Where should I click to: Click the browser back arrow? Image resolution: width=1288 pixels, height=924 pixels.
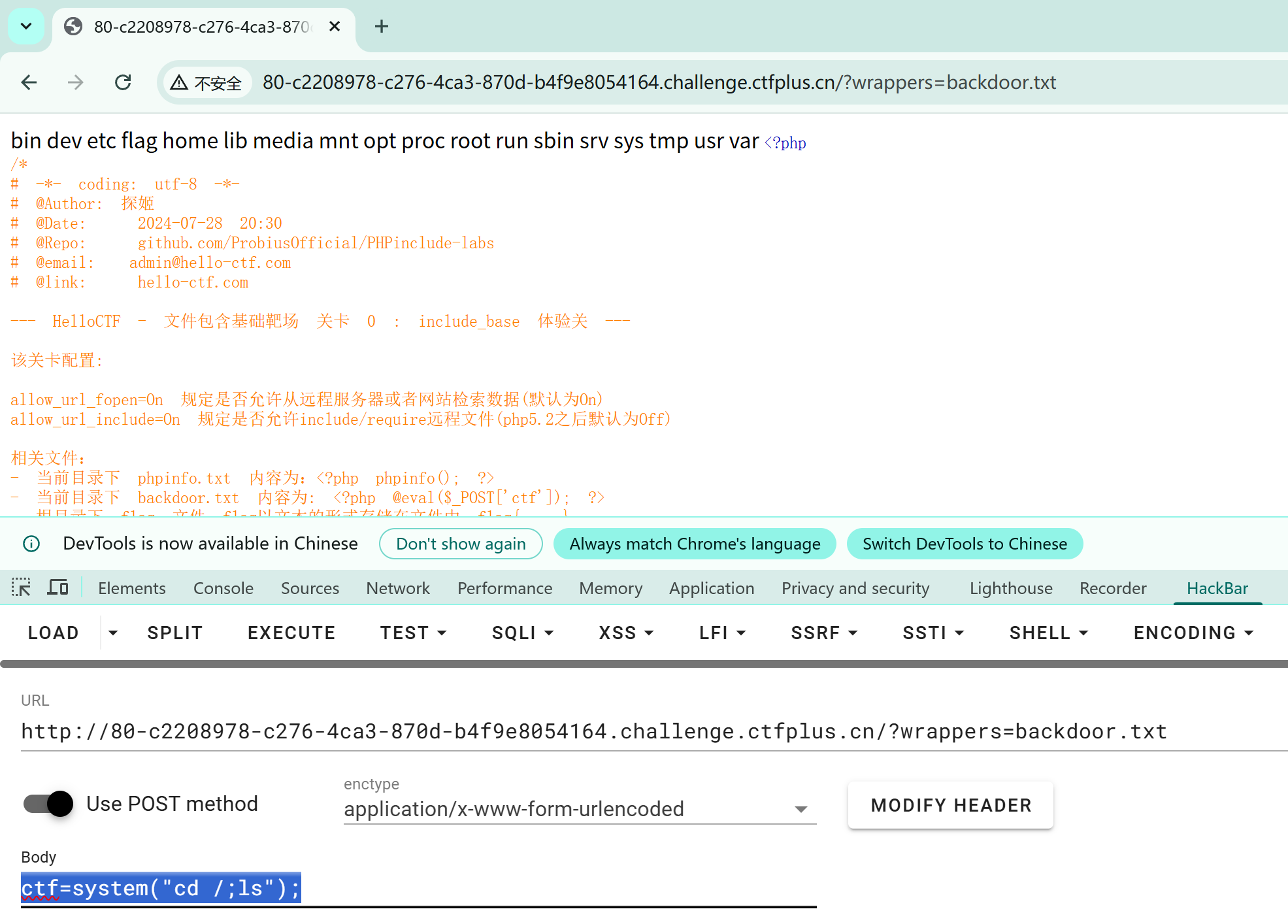(29, 82)
